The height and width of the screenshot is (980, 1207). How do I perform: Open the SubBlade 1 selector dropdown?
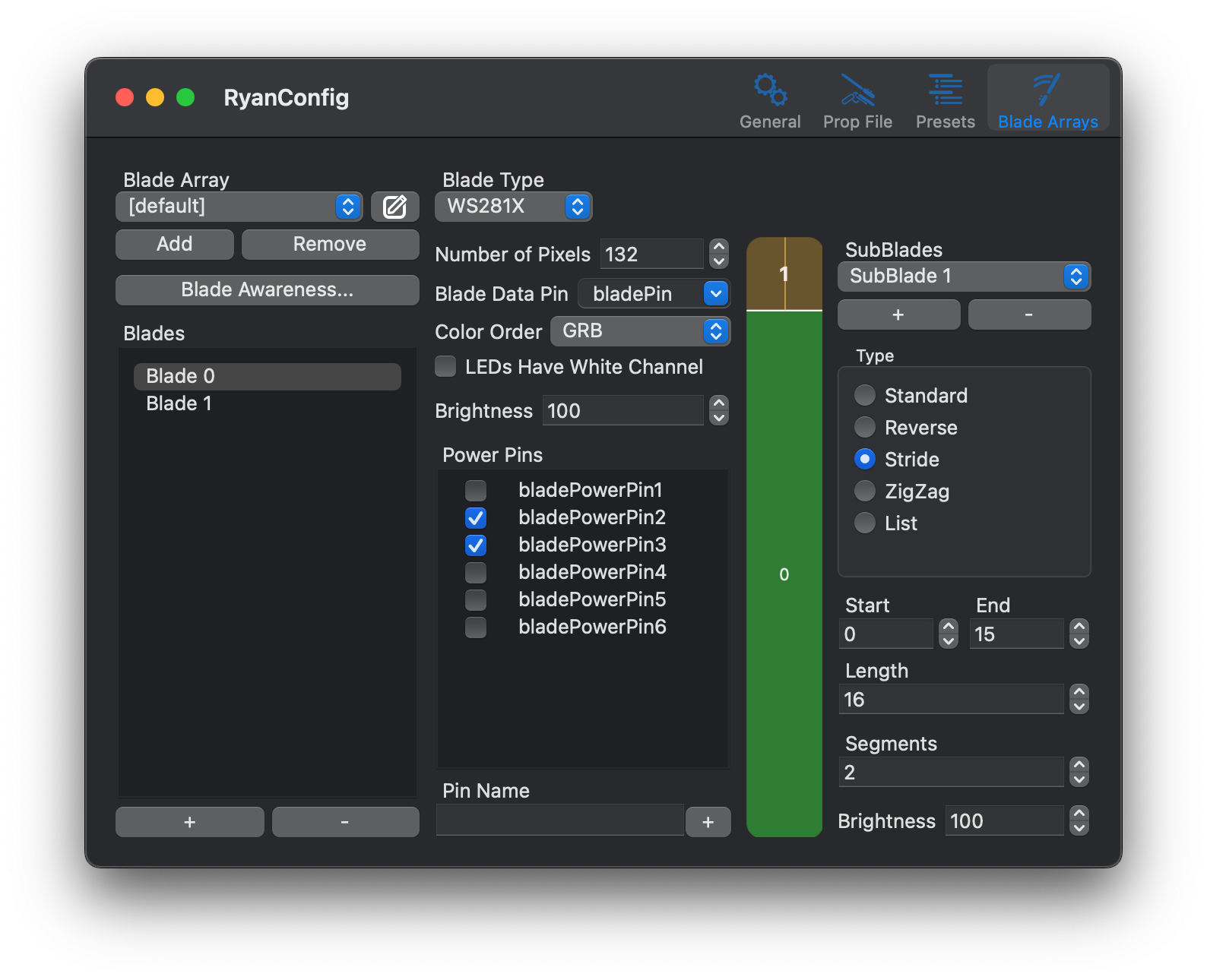pyautogui.click(x=964, y=277)
